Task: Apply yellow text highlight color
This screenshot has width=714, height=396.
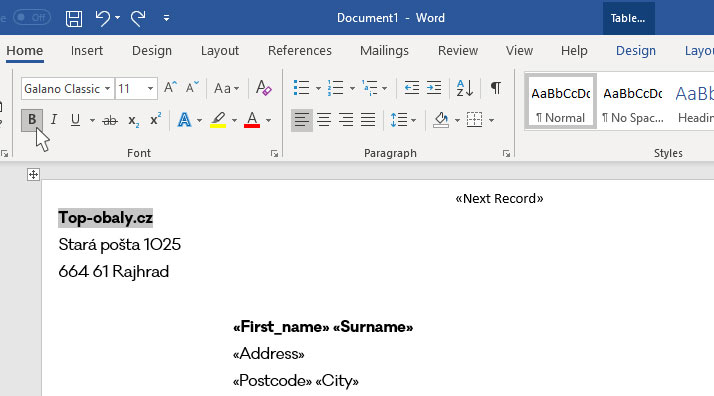Action: [x=218, y=120]
